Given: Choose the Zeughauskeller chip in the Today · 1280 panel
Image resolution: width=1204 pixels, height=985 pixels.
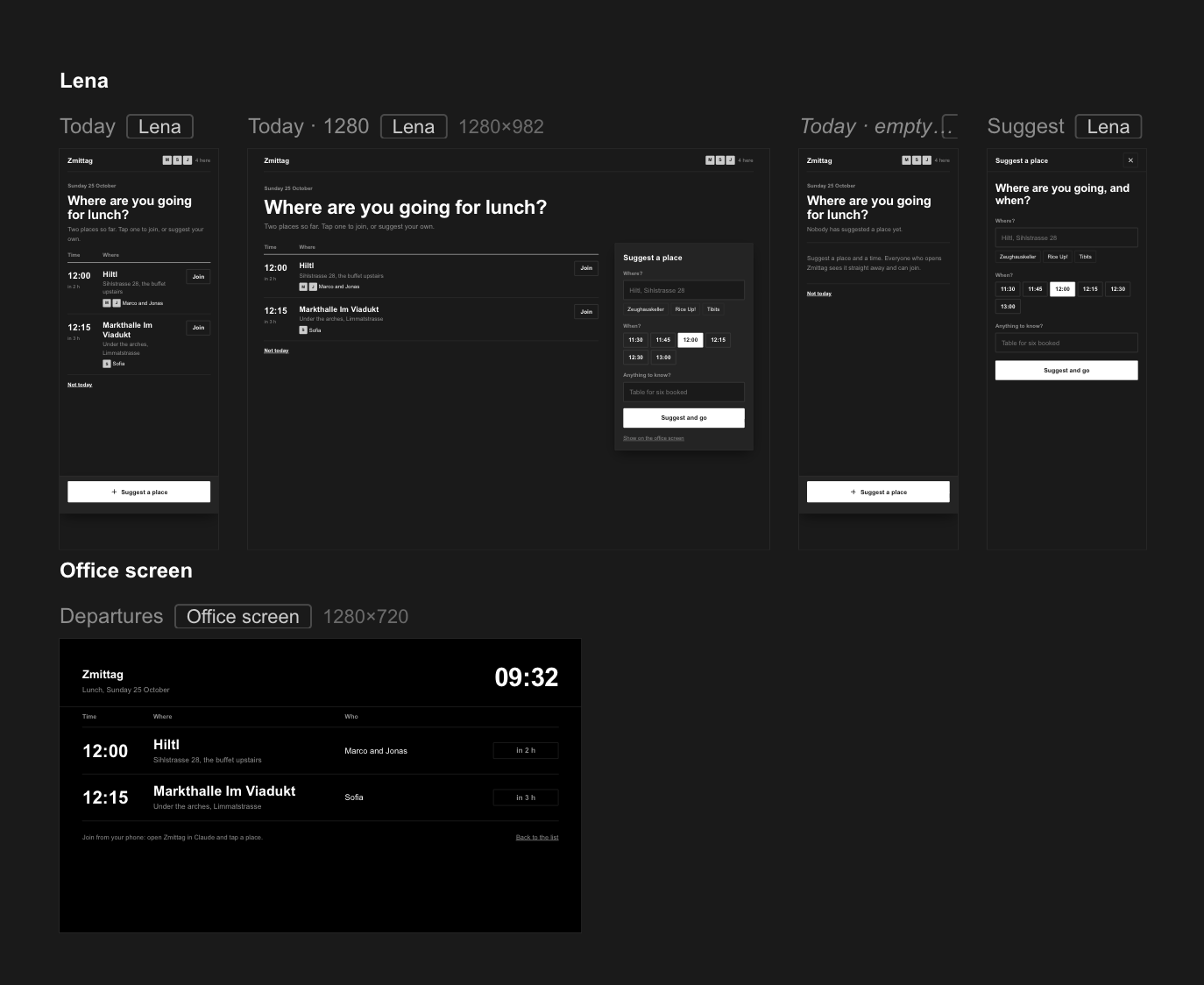Looking at the screenshot, I should coord(646,309).
